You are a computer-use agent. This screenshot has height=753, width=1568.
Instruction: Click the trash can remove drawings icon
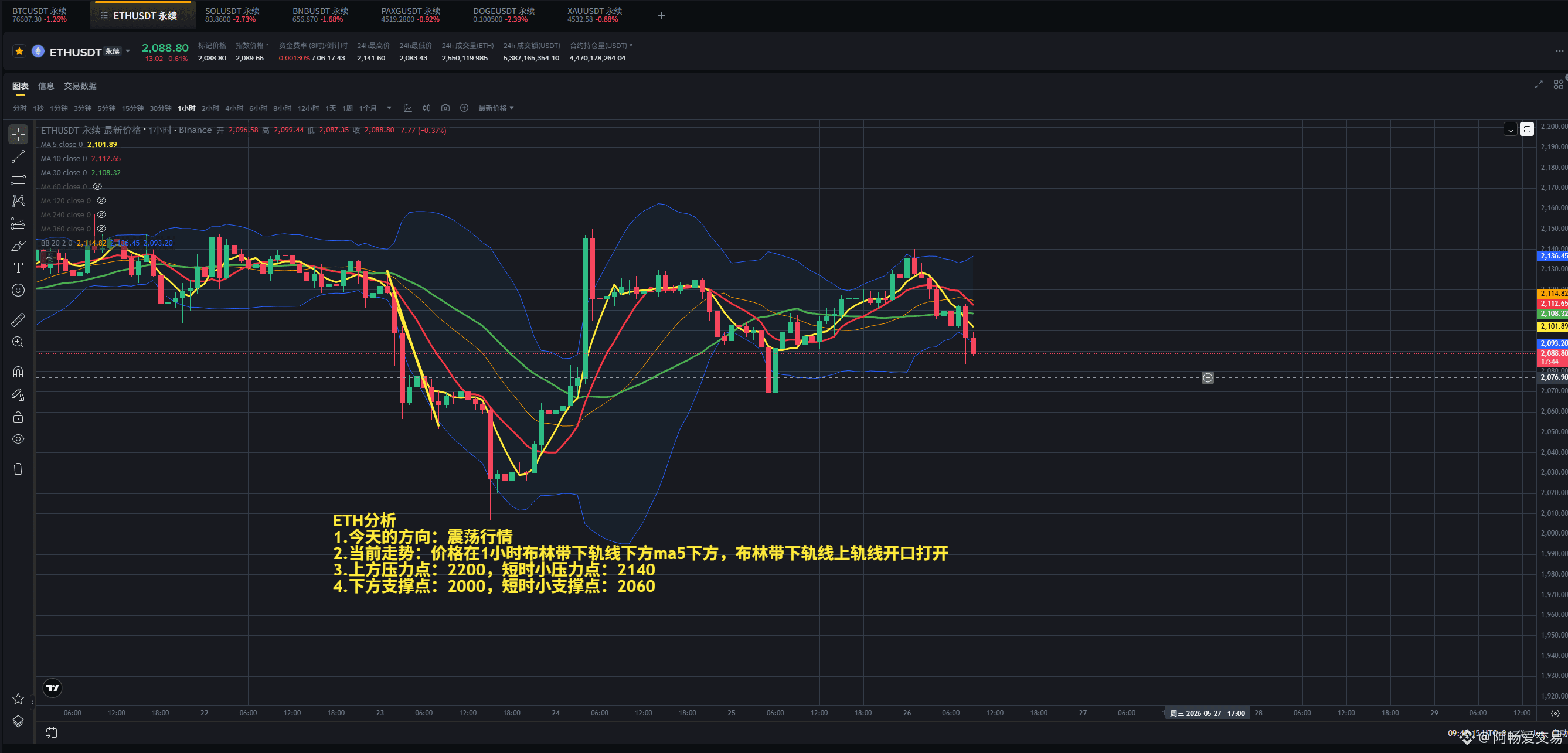pyautogui.click(x=18, y=469)
